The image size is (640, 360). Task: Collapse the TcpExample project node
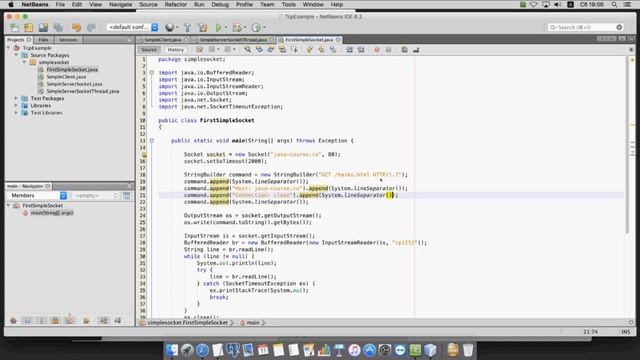coord(9,48)
